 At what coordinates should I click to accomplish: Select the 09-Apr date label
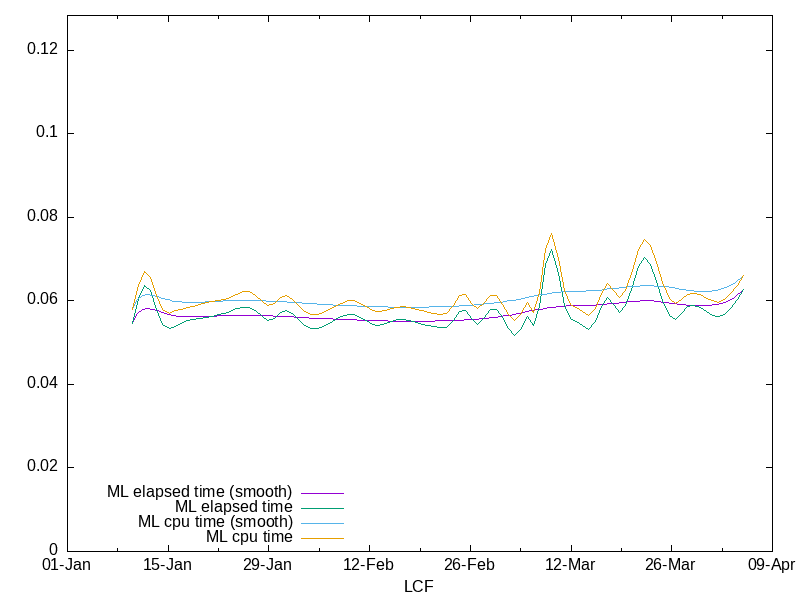point(771,565)
